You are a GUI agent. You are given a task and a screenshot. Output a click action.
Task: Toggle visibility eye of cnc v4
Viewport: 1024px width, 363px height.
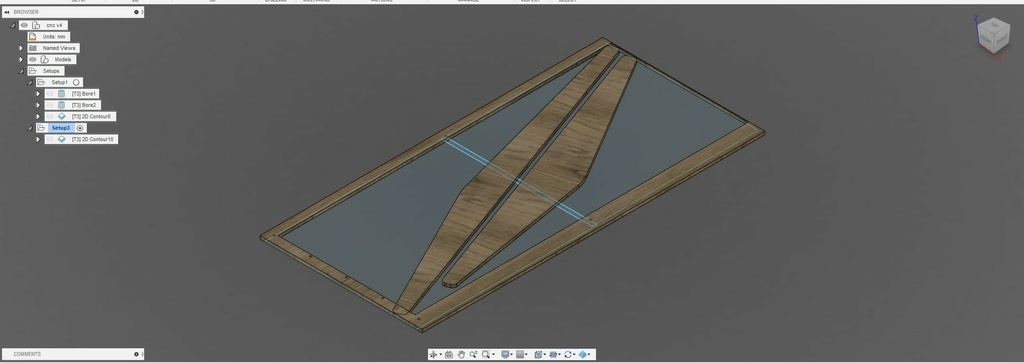[x=24, y=25]
